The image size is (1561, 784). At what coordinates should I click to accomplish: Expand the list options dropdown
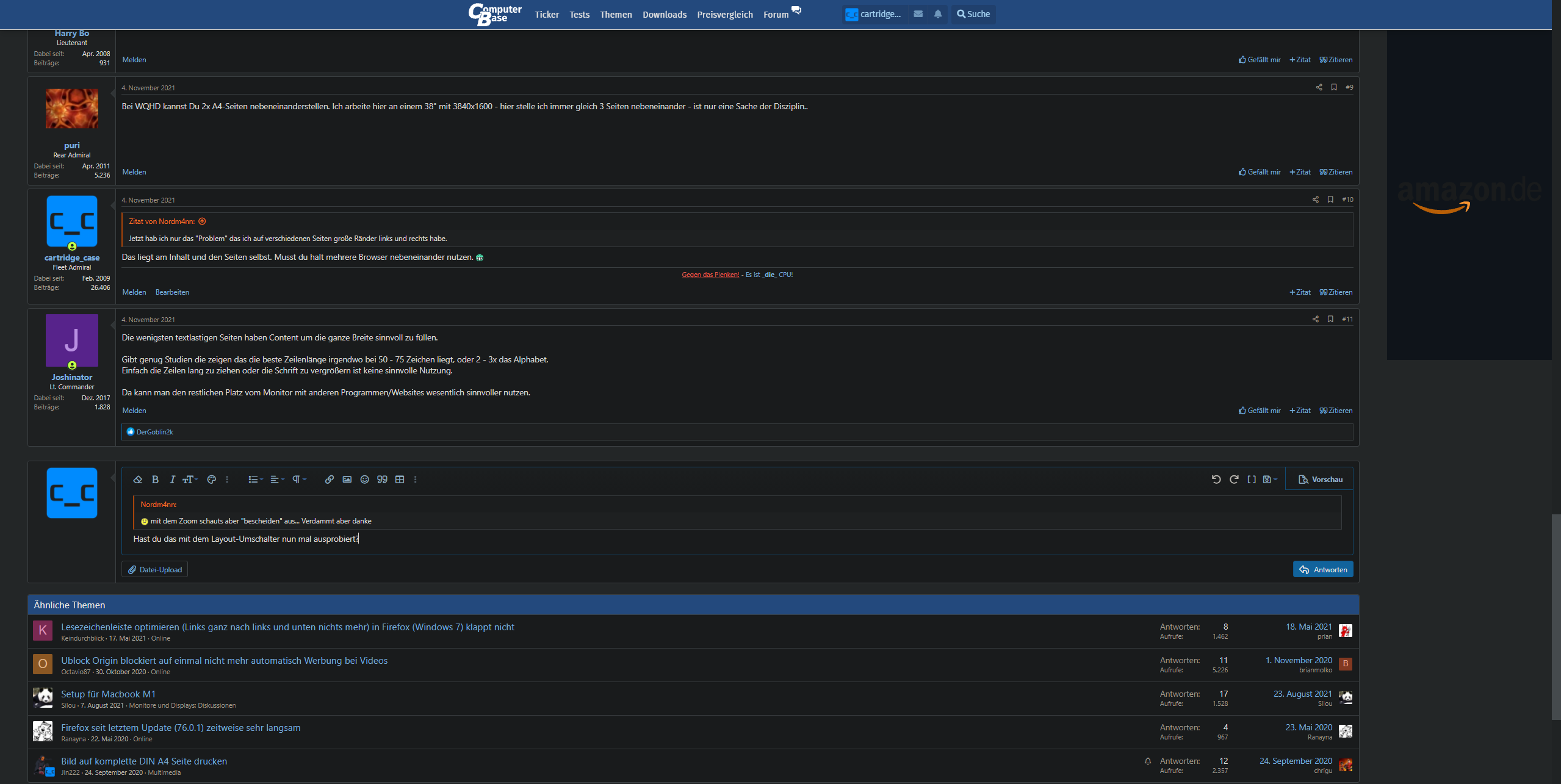(255, 480)
